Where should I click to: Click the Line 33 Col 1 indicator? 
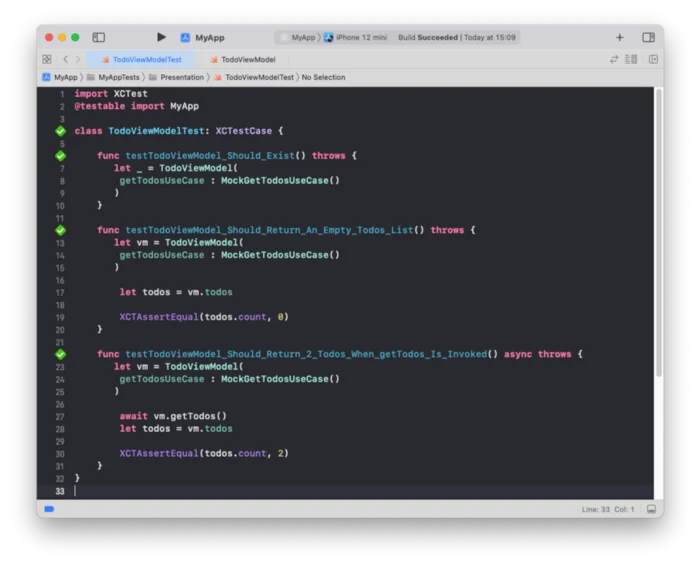(608, 509)
